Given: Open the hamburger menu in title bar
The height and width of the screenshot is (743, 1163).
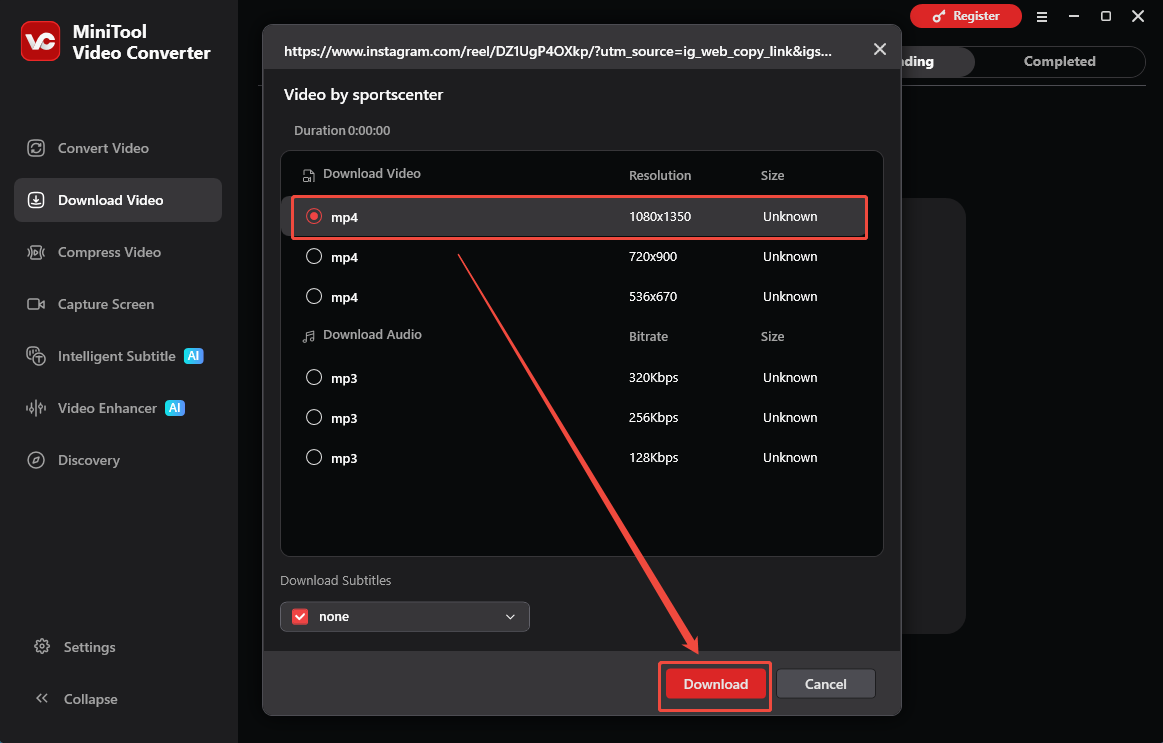Looking at the screenshot, I should click(1042, 16).
